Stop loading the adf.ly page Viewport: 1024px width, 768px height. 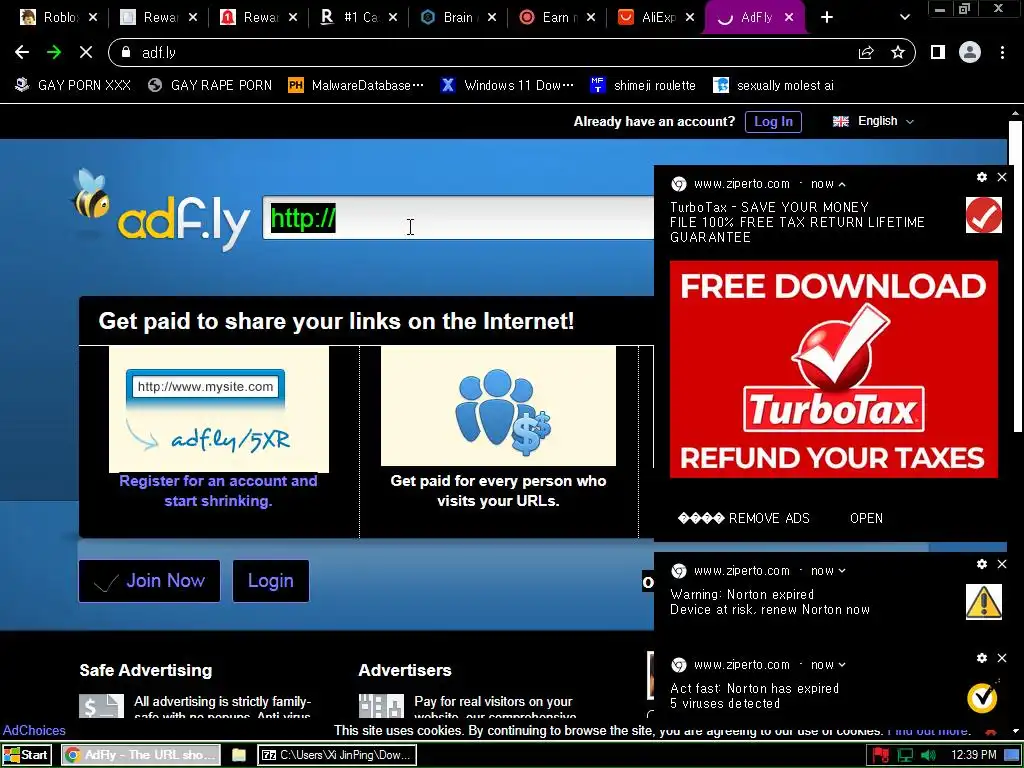coord(86,52)
